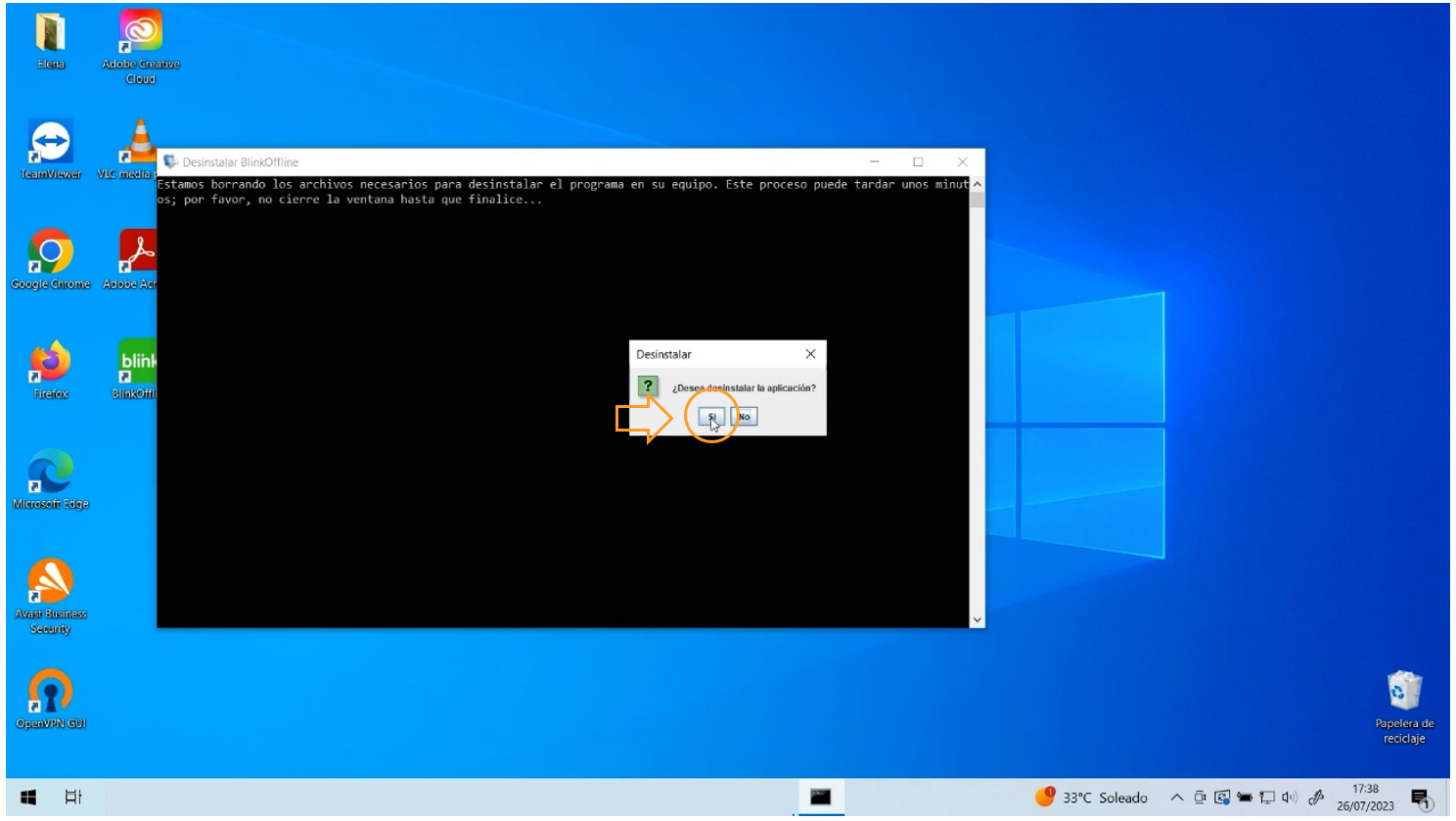Open the Papelera de reciclaje
The width and height of the screenshot is (1456, 821).
[x=1404, y=693]
